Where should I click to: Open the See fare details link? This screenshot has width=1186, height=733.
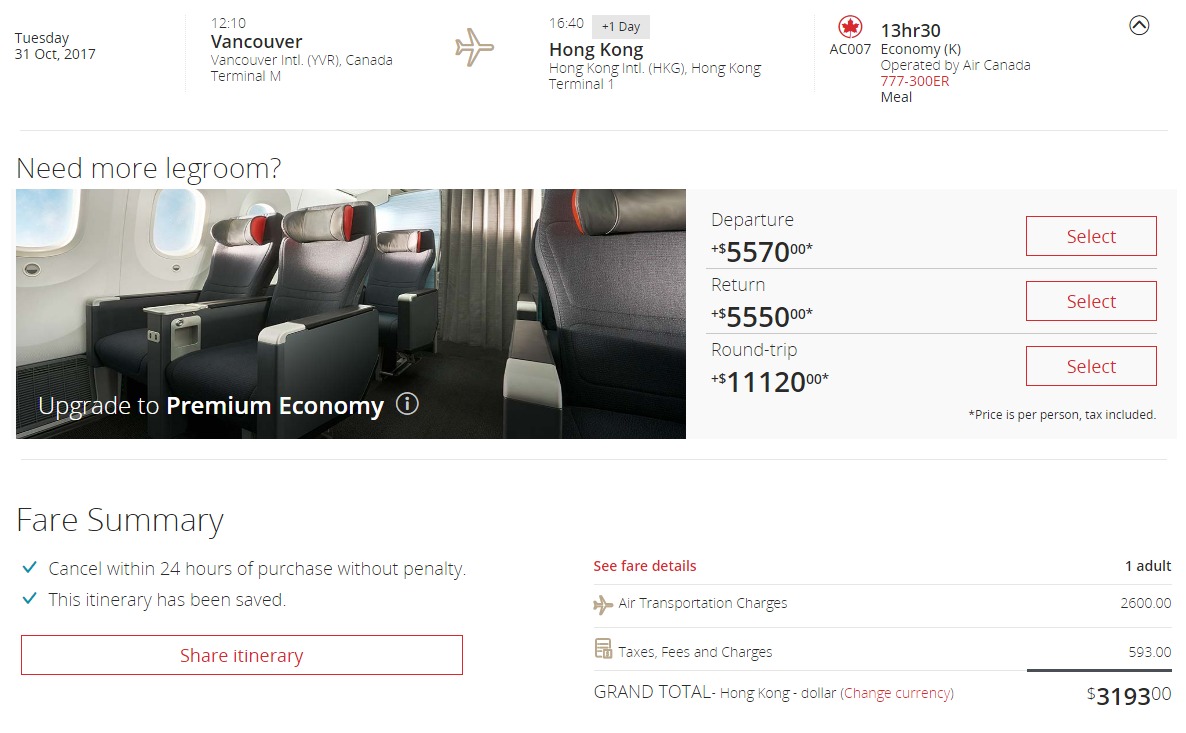644,566
